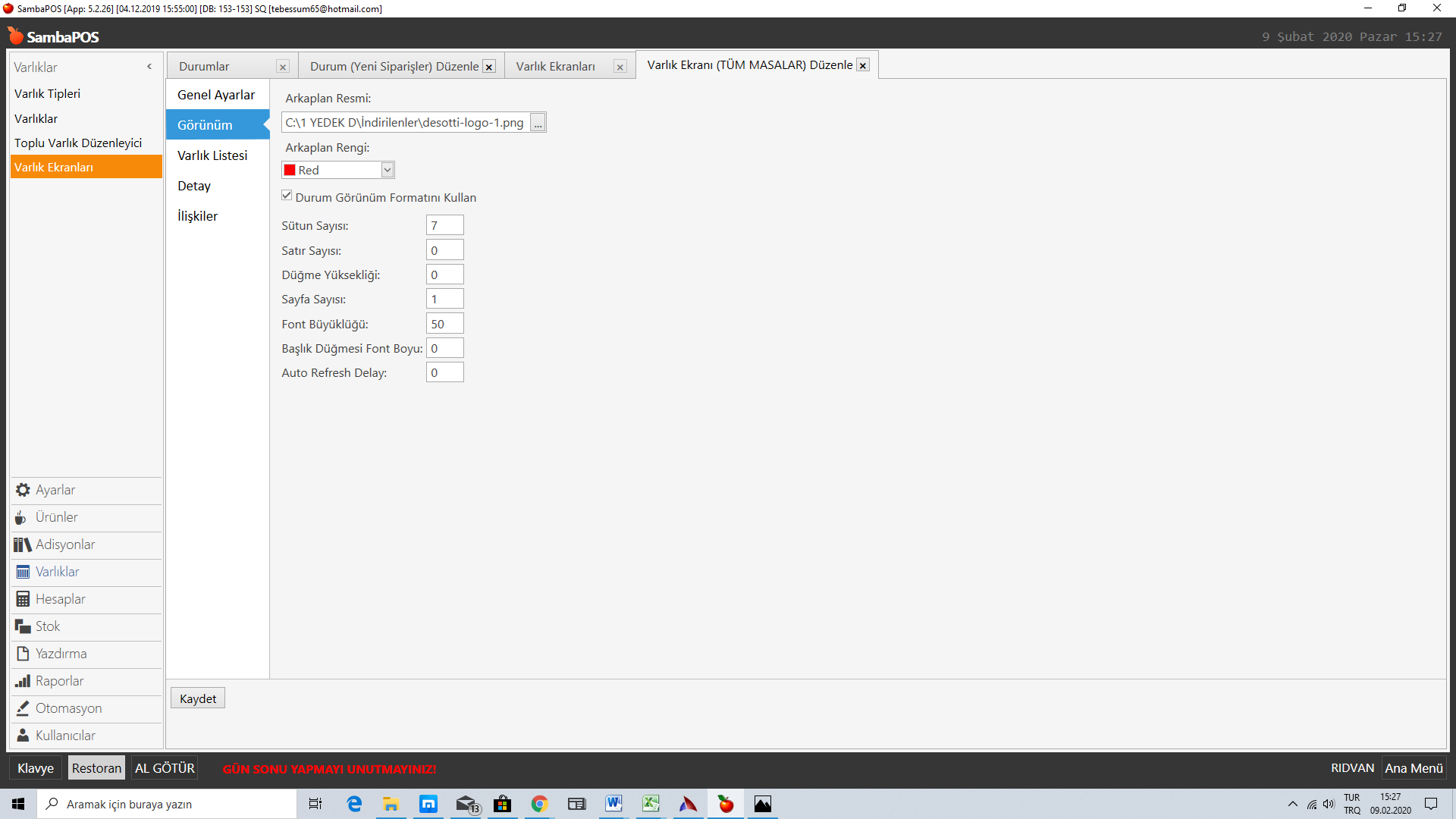Click the Font Büyüklüğü input field
Image resolution: width=1456 pixels, height=819 pixels.
click(x=444, y=324)
